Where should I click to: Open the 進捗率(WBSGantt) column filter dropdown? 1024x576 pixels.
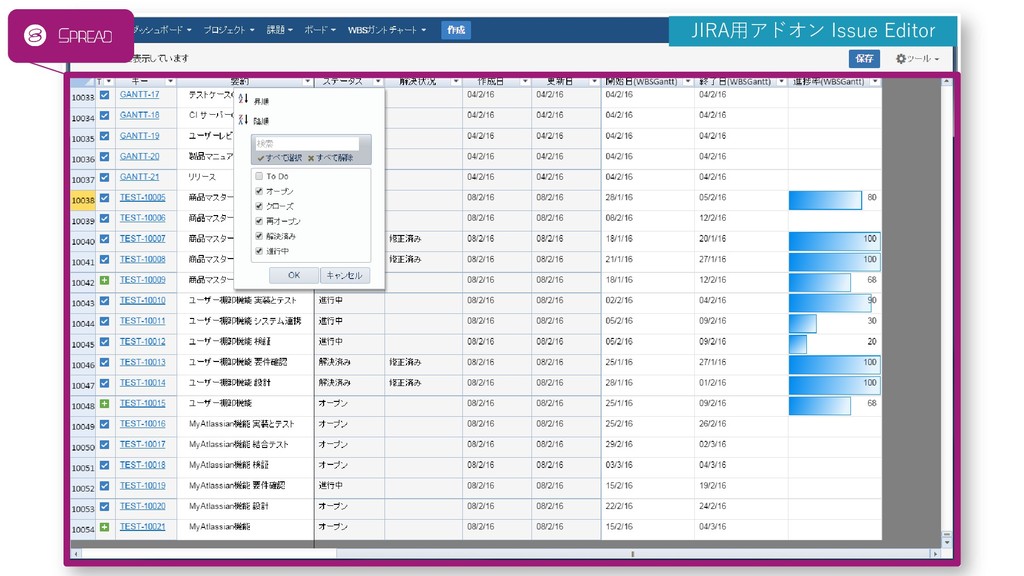875,82
